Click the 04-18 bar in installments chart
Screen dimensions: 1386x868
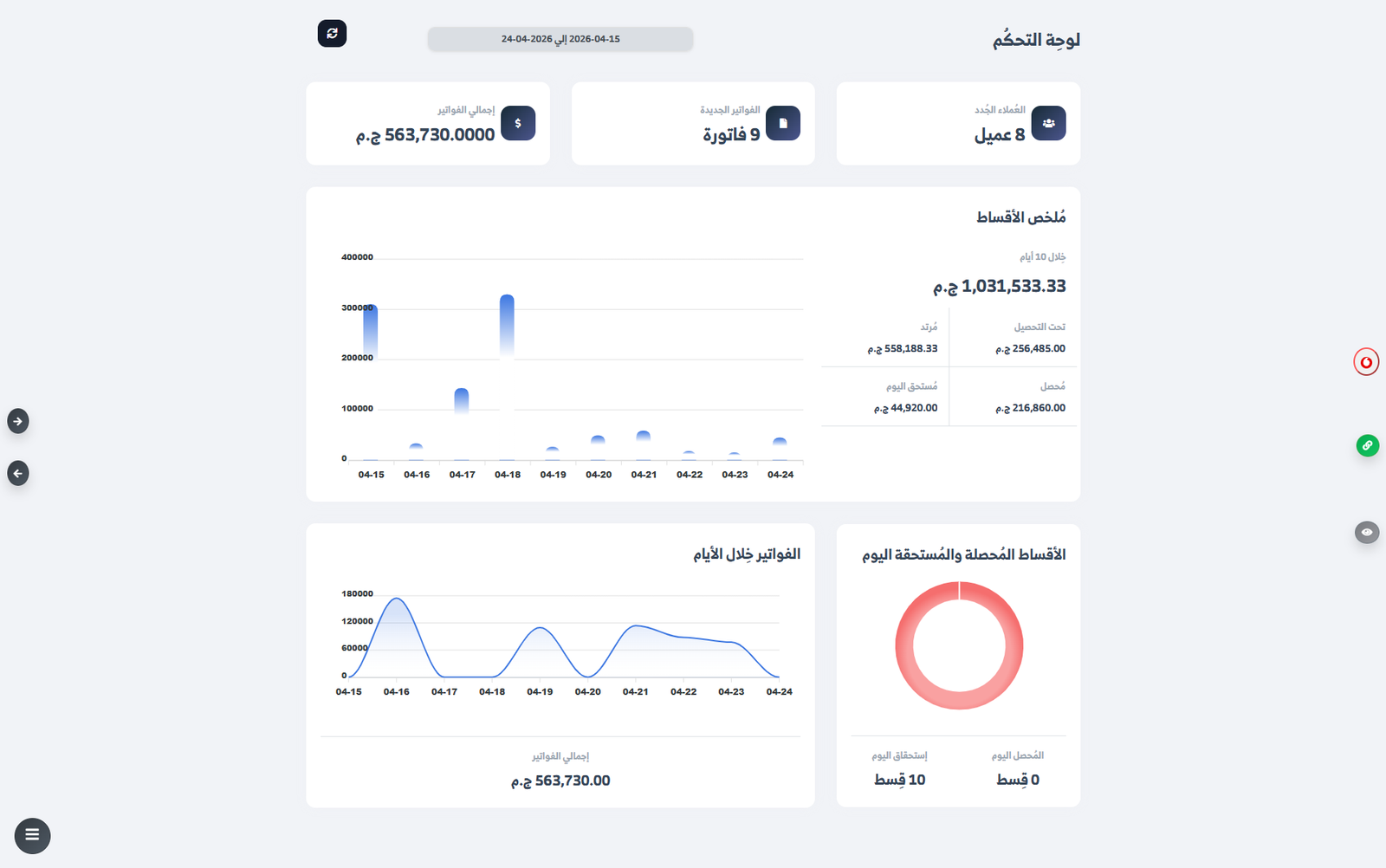coord(507,327)
